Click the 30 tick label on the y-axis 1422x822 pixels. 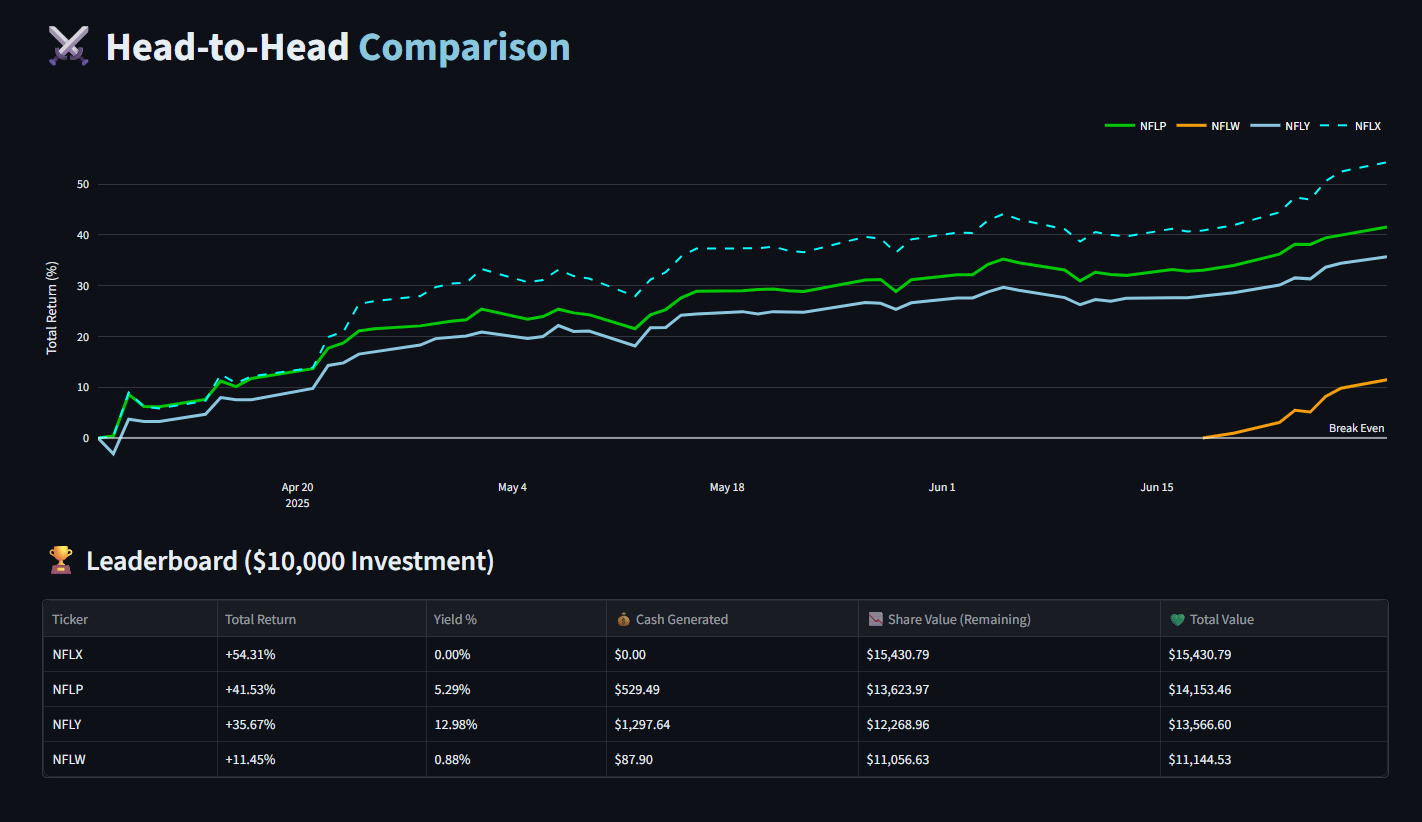point(83,286)
